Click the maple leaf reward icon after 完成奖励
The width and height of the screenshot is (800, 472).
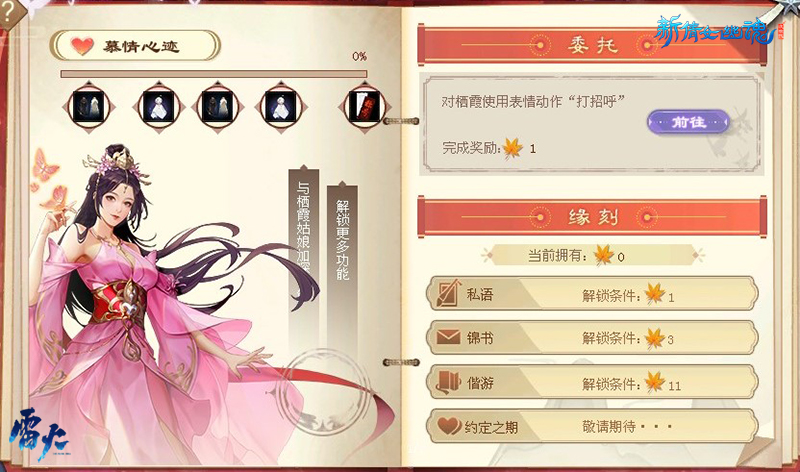[x=512, y=148]
